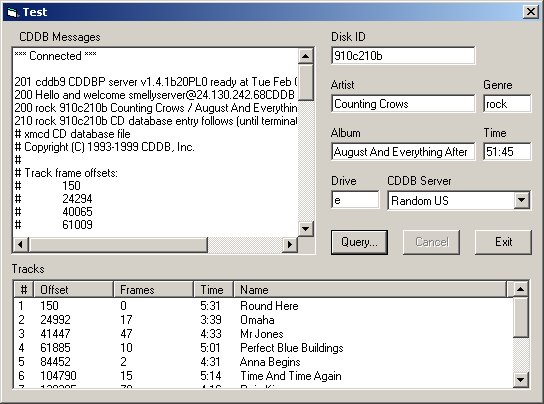Click the Tracks list scroll up arrow

(x=520, y=289)
